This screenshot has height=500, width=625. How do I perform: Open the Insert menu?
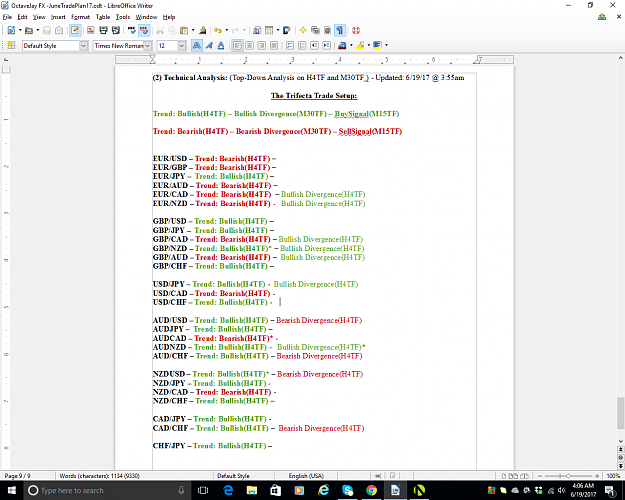click(58, 17)
